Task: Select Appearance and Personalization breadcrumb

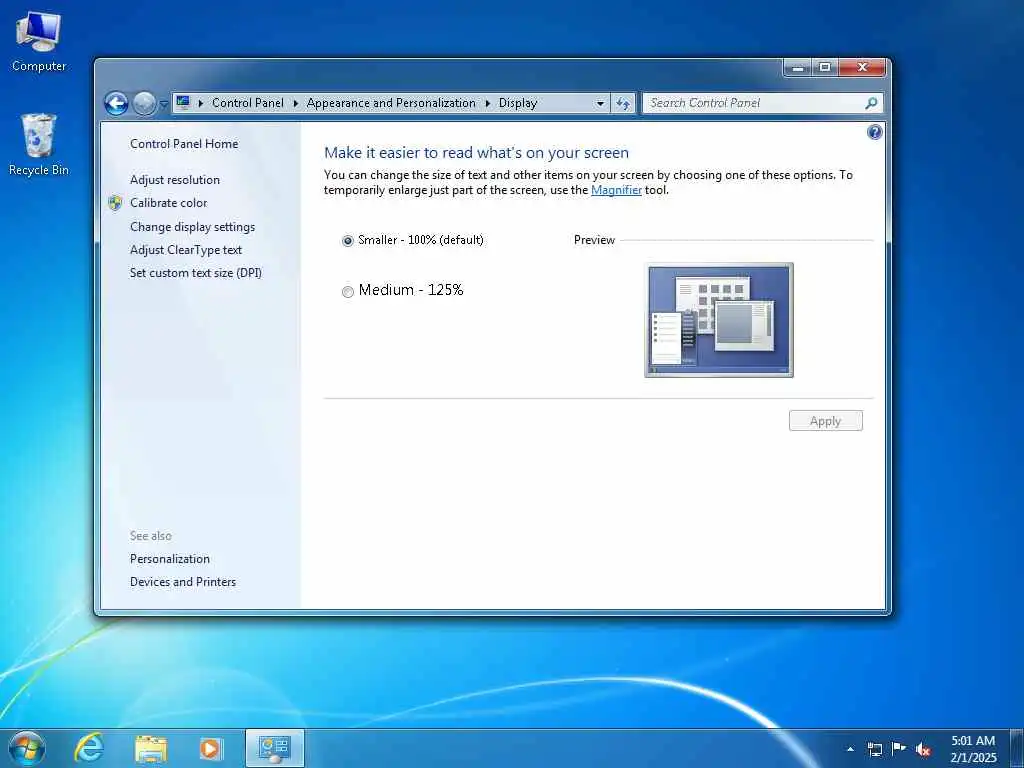Action: click(x=391, y=103)
